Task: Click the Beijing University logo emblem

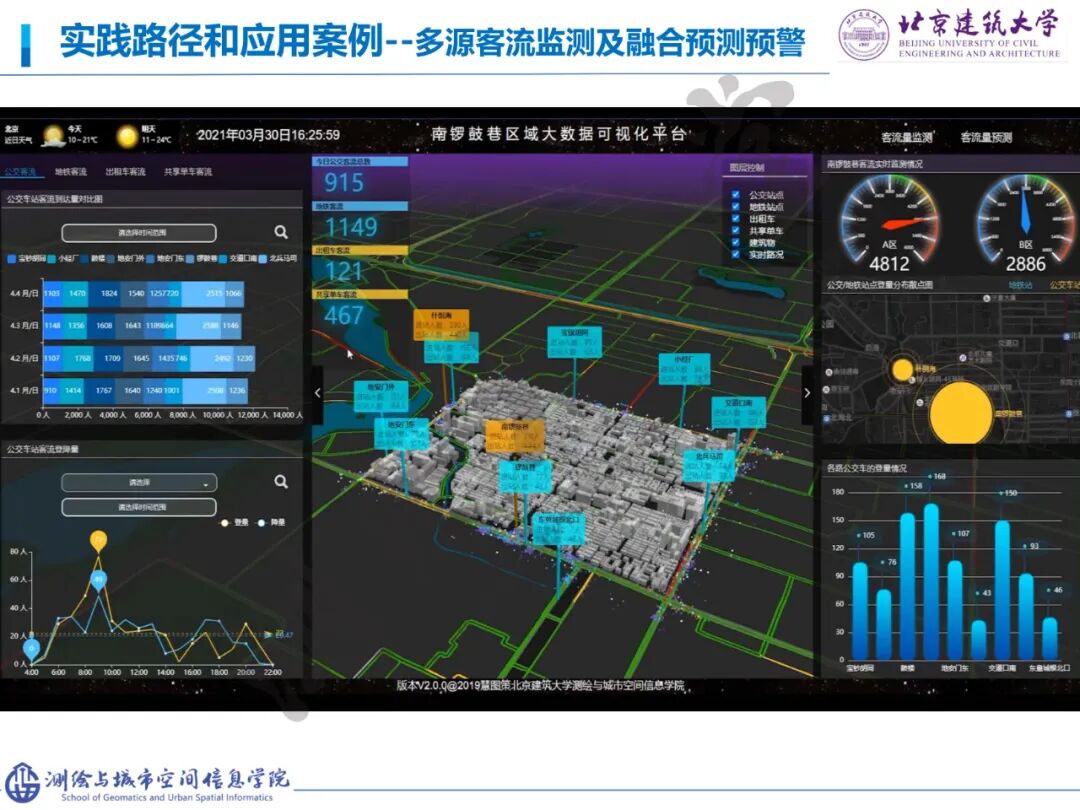Action: (864, 34)
